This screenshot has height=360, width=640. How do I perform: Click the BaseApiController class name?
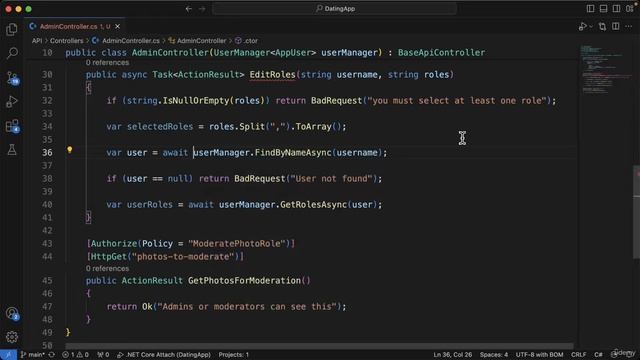click(441, 53)
